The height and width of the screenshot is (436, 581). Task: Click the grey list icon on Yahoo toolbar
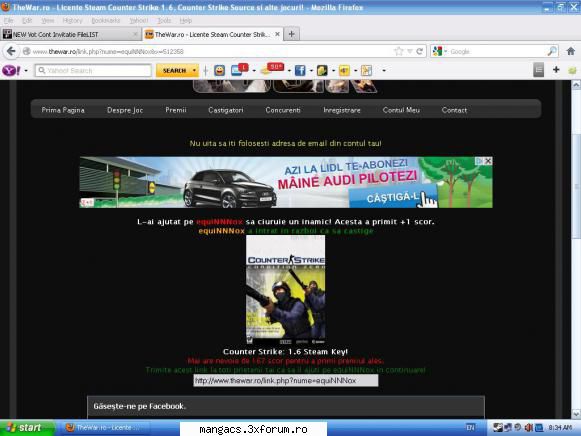(x=539, y=70)
